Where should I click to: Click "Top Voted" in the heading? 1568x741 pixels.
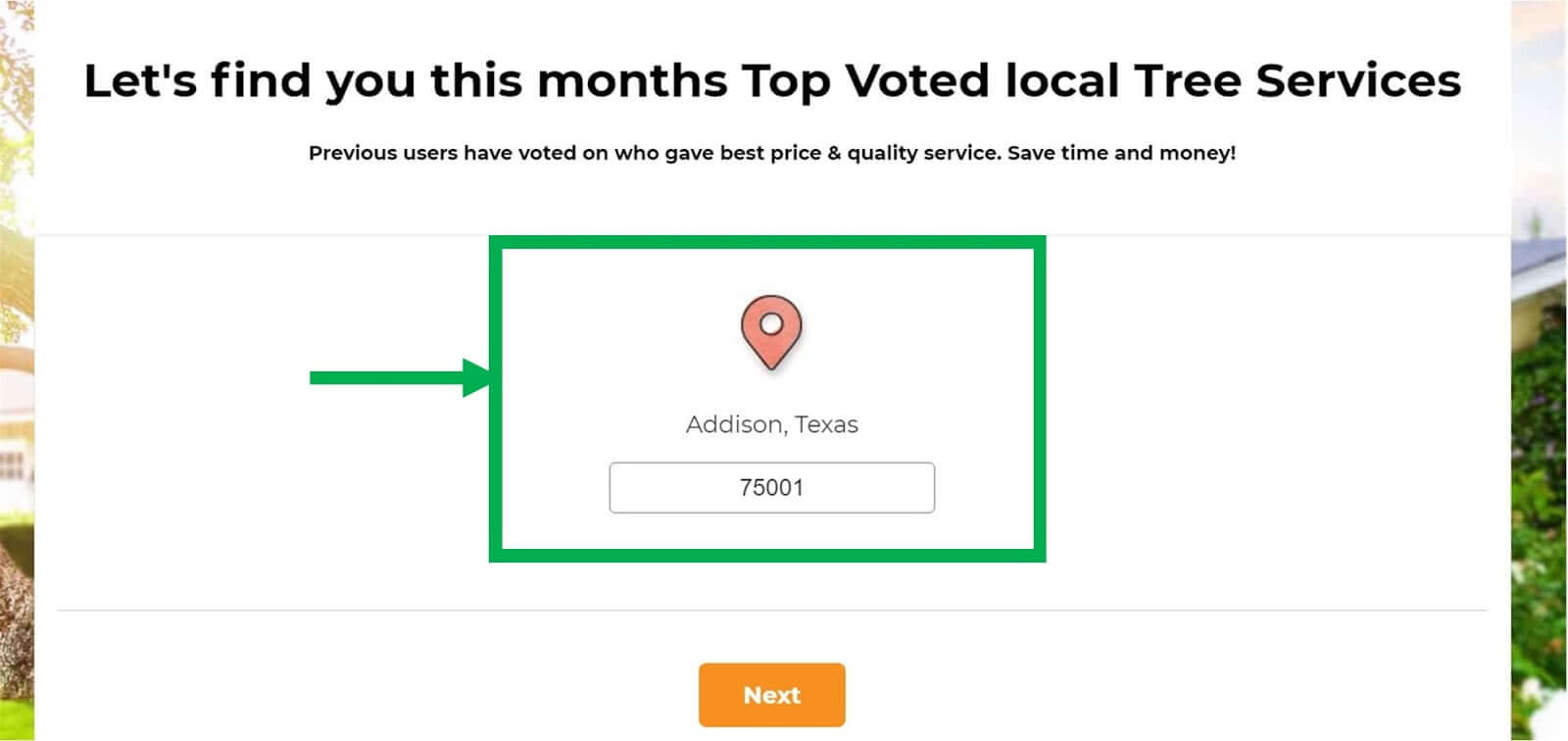coord(864,81)
